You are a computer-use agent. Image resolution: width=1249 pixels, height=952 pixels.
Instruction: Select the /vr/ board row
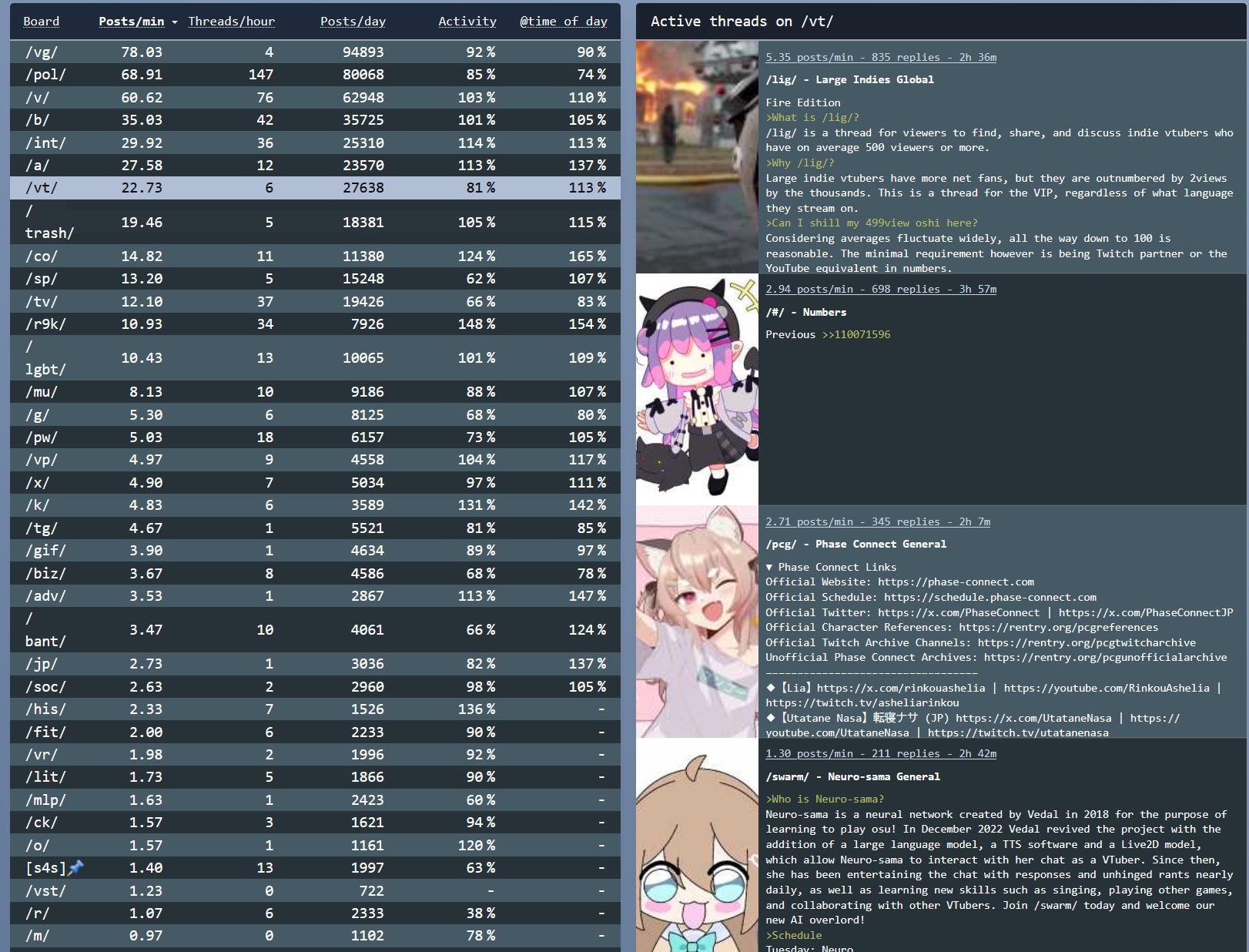(315, 754)
